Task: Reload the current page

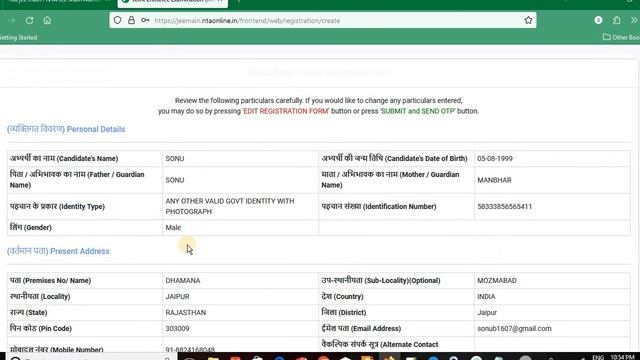Action: point(29,20)
